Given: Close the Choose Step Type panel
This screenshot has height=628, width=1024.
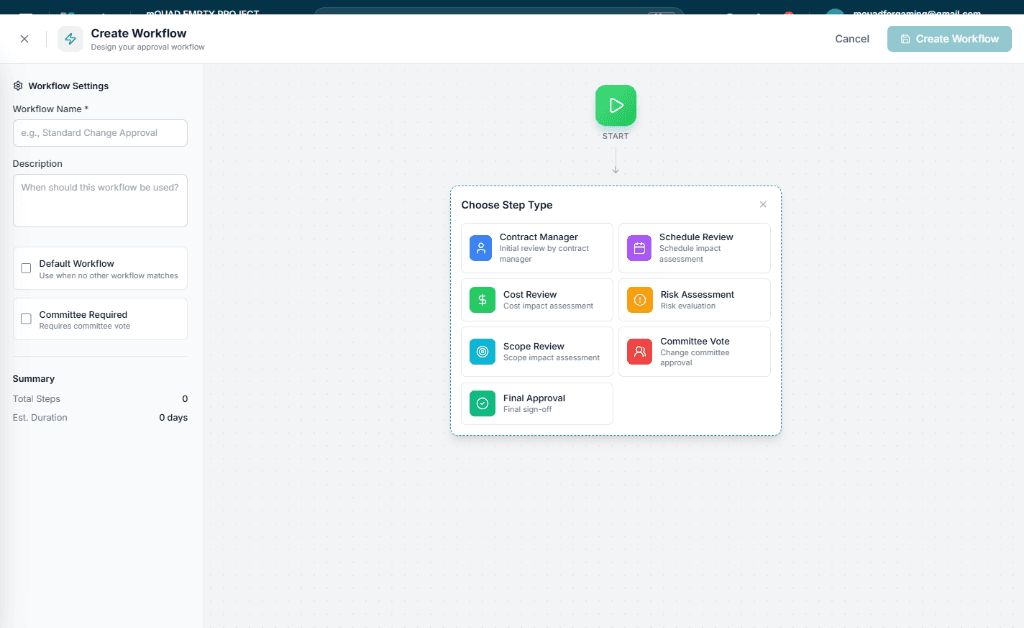Looking at the screenshot, I should (x=763, y=205).
